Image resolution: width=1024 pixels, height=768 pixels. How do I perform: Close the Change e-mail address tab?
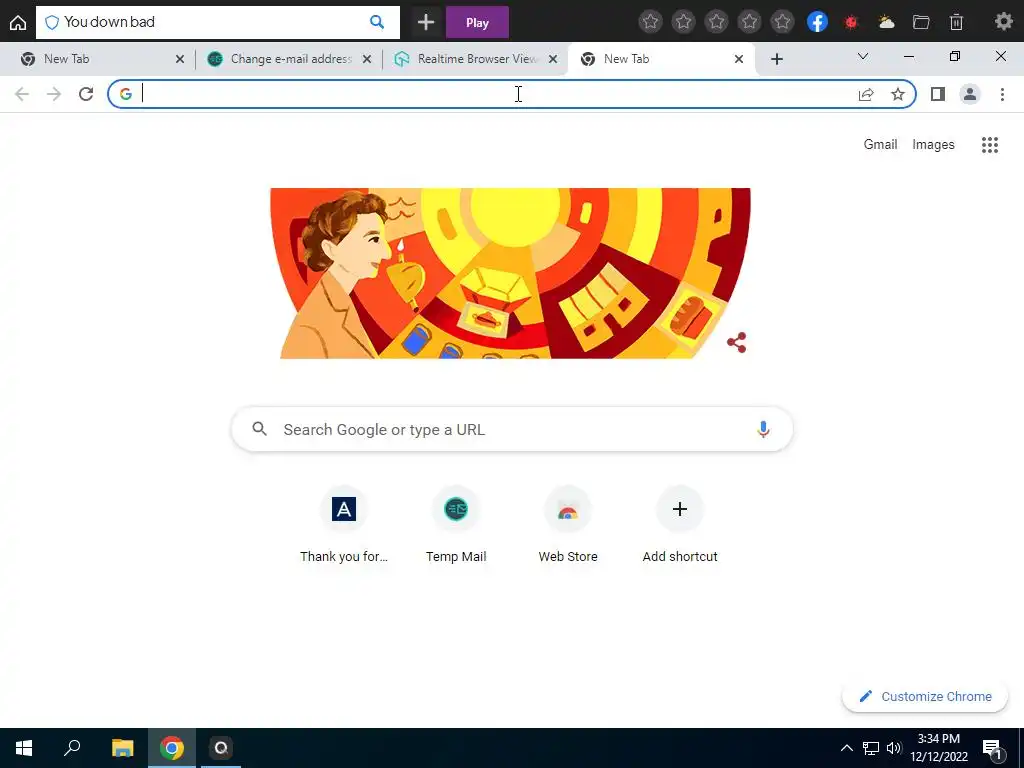pos(366,59)
